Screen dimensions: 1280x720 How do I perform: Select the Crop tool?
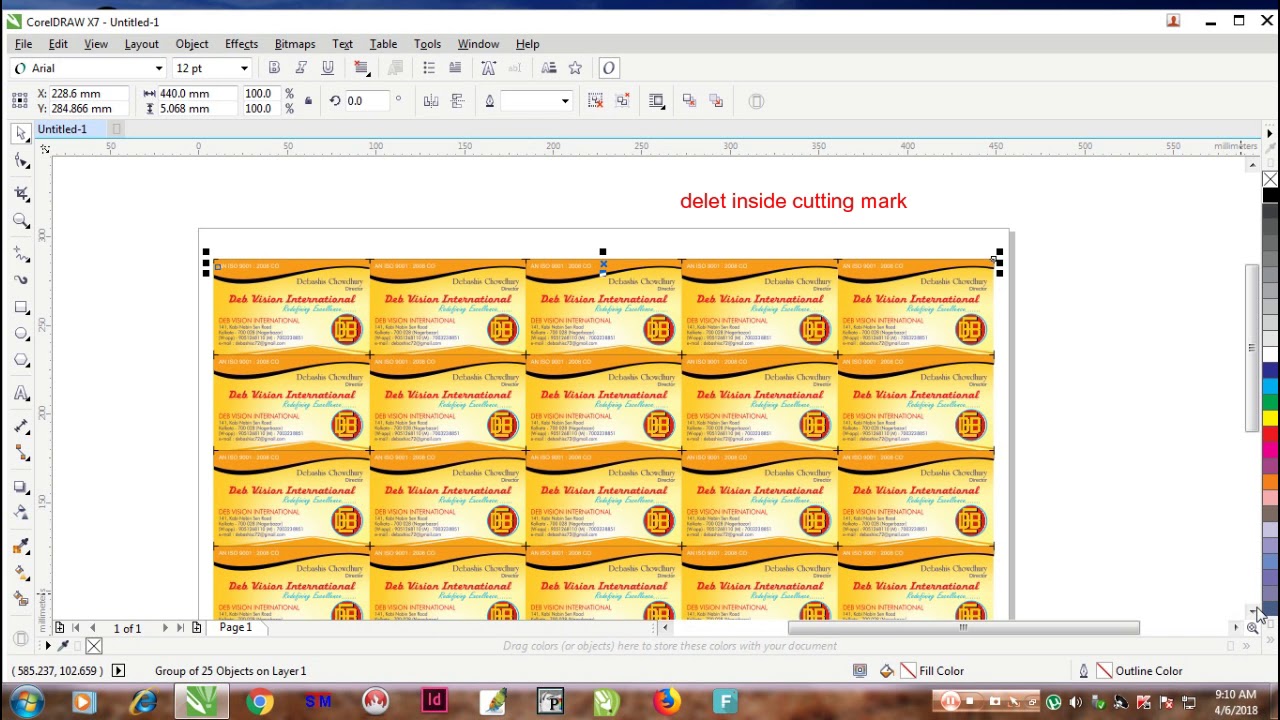[x=21, y=193]
